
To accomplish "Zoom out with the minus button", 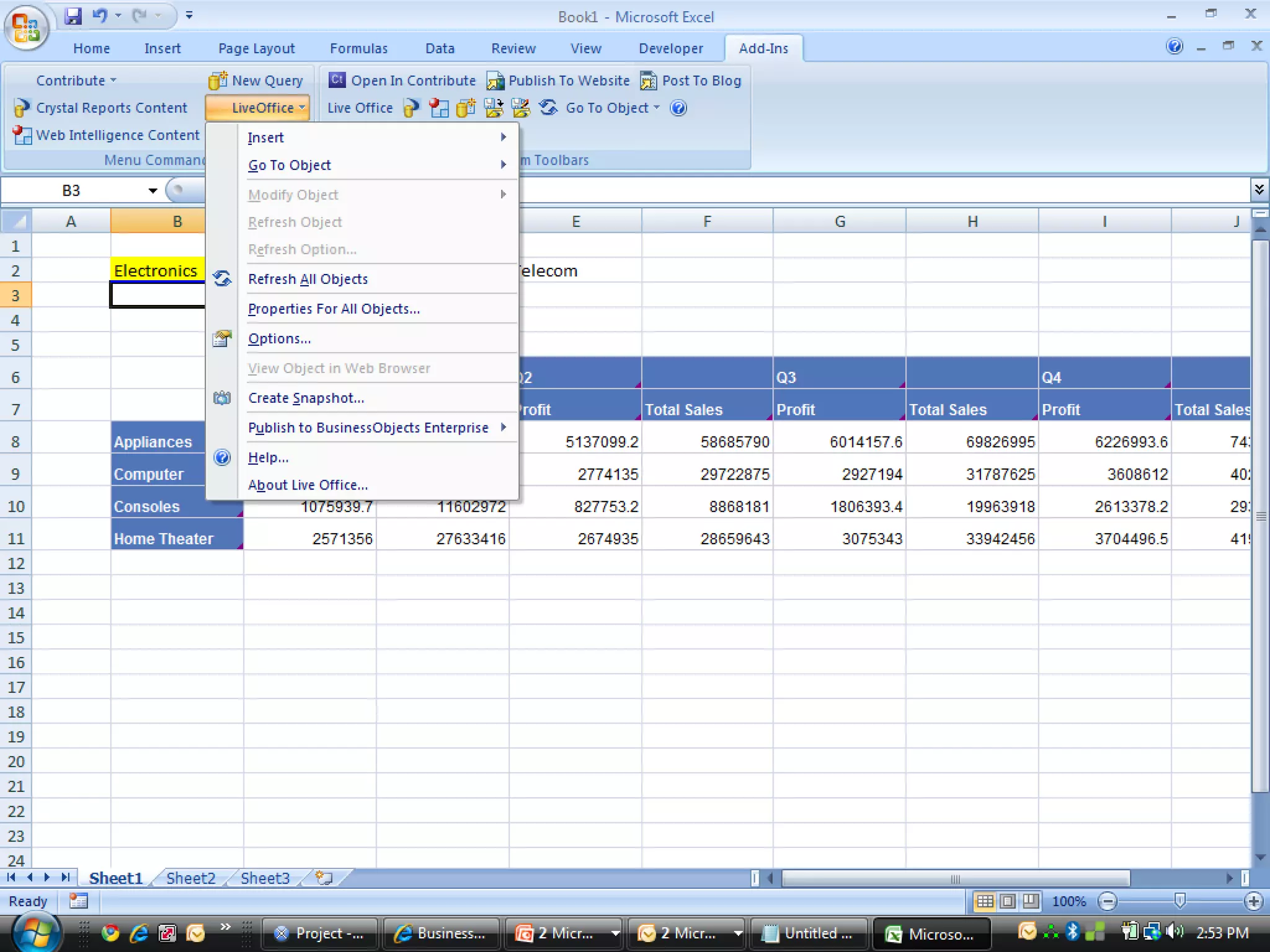I will [x=1108, y=901].
